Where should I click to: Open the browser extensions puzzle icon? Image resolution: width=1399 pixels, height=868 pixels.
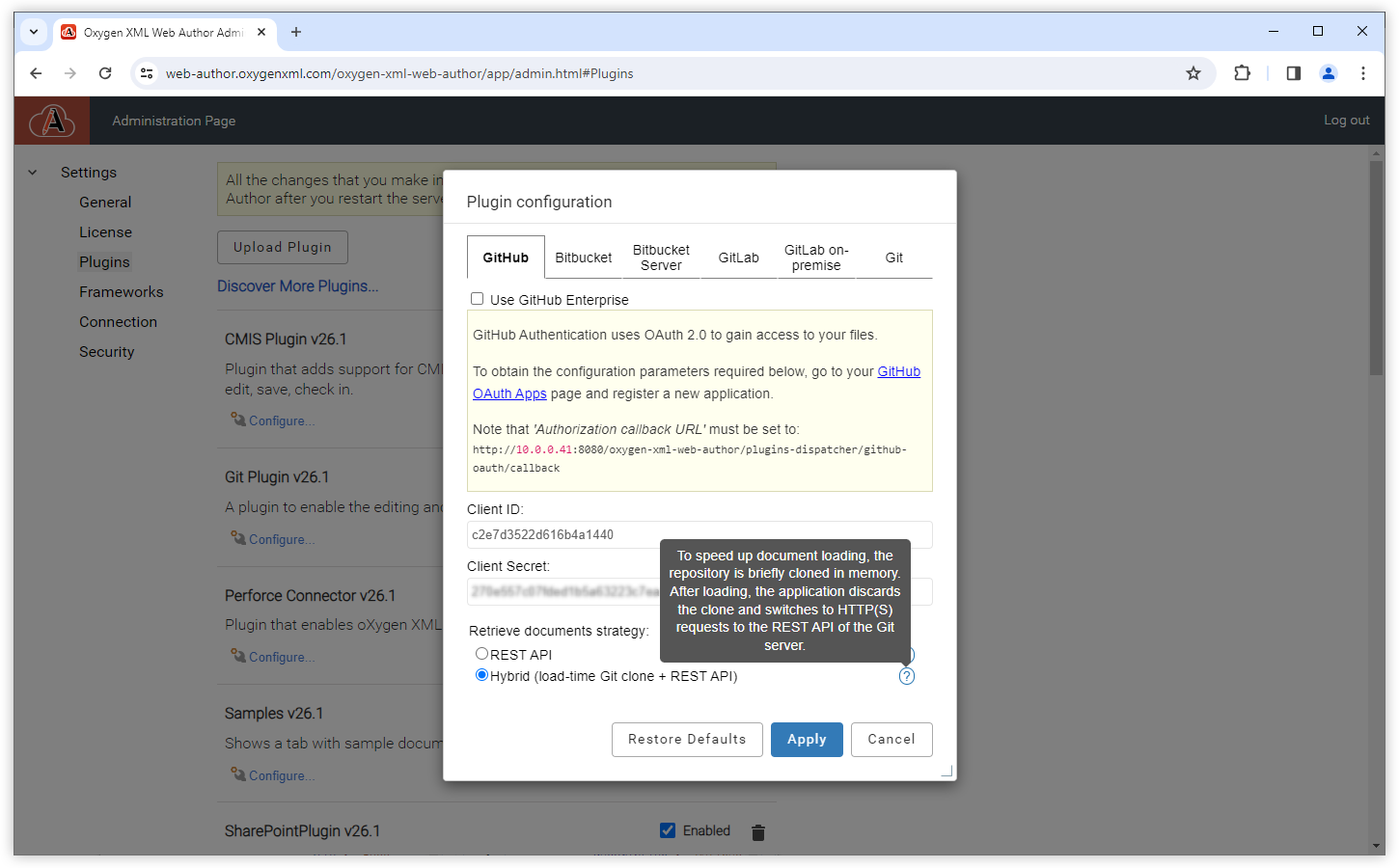point(1243,73)
